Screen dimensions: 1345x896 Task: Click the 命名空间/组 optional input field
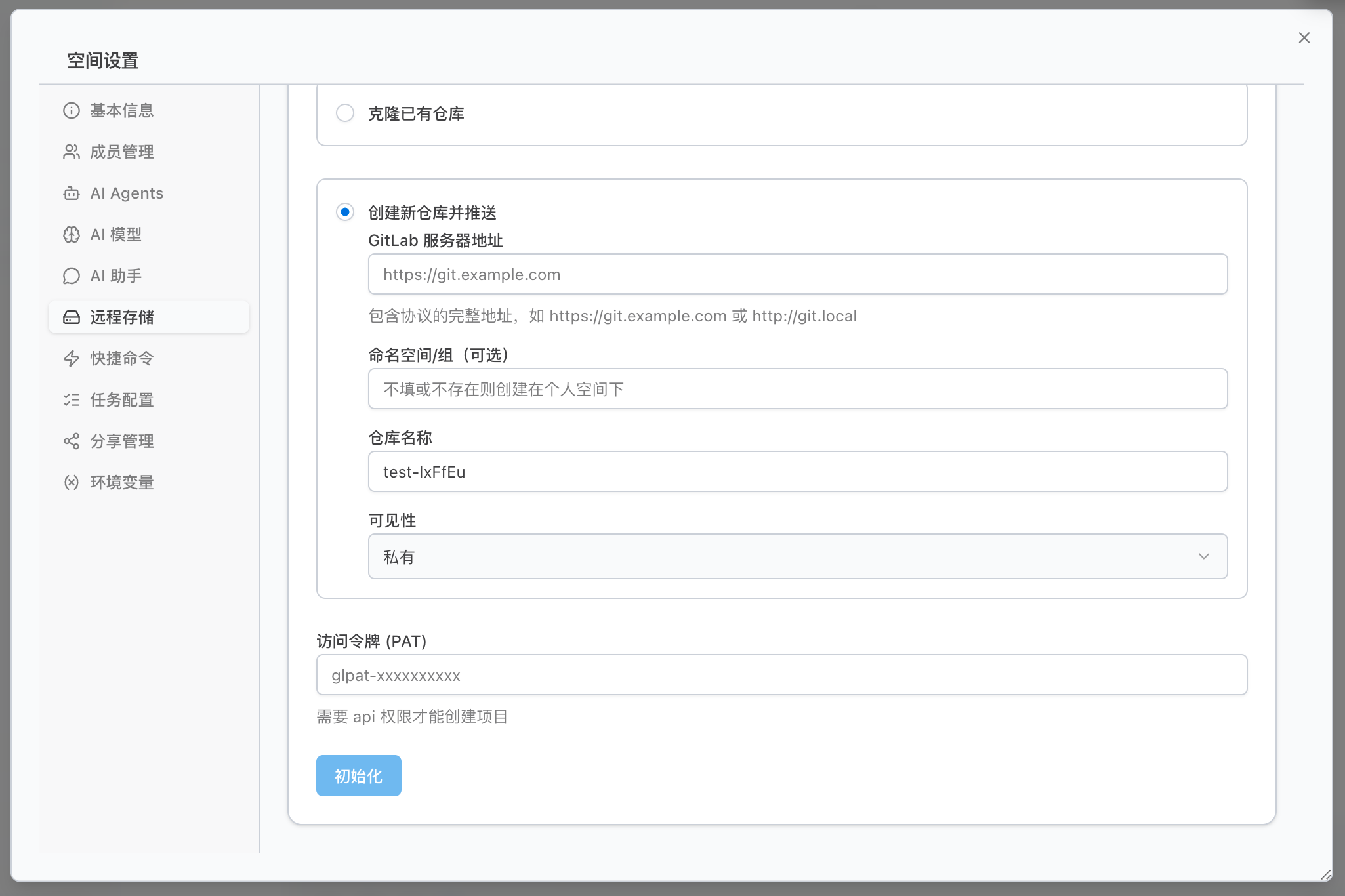(x=797, y=389)
